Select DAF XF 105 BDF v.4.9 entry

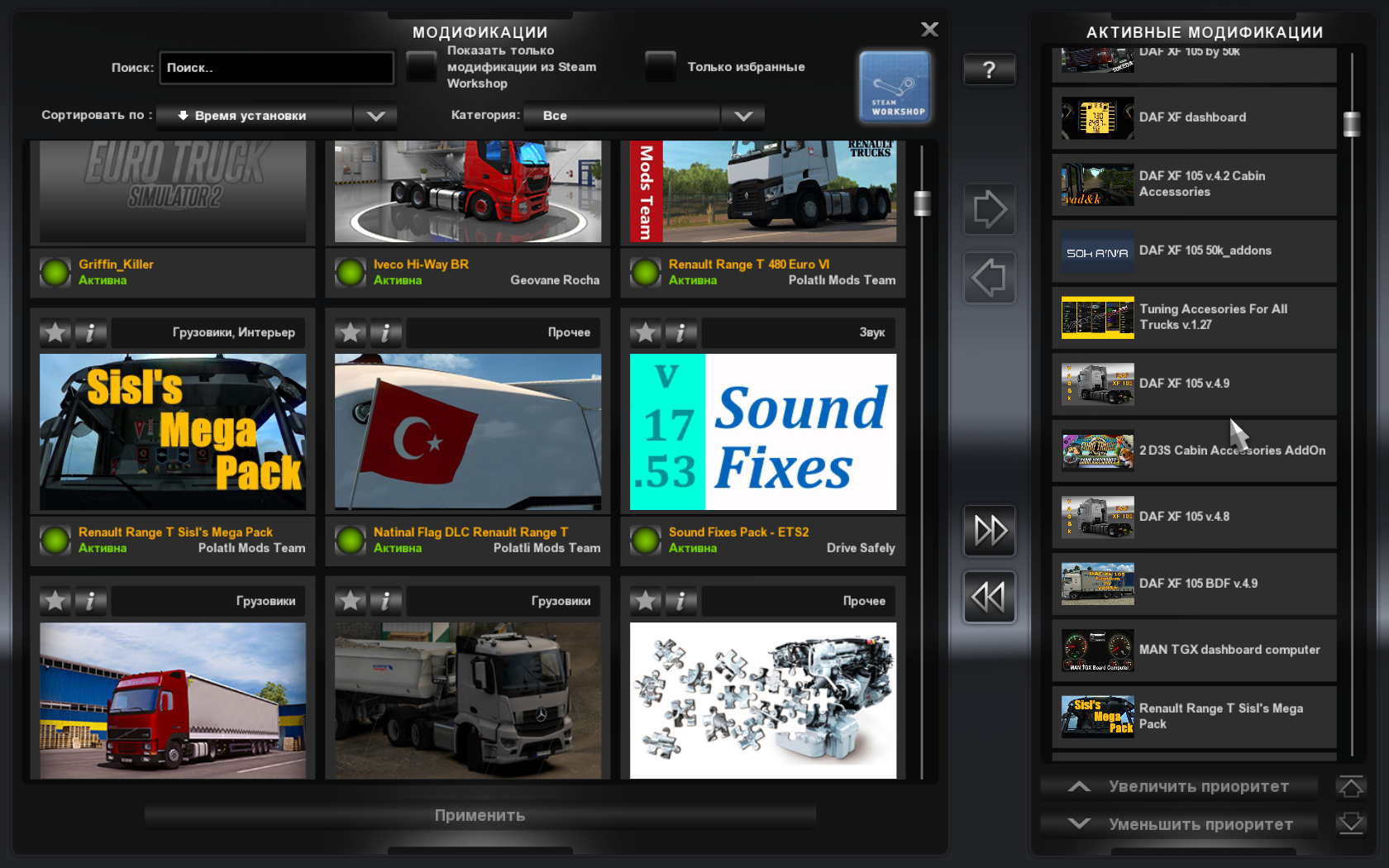pyautogui.click(x=1194, y=584)
